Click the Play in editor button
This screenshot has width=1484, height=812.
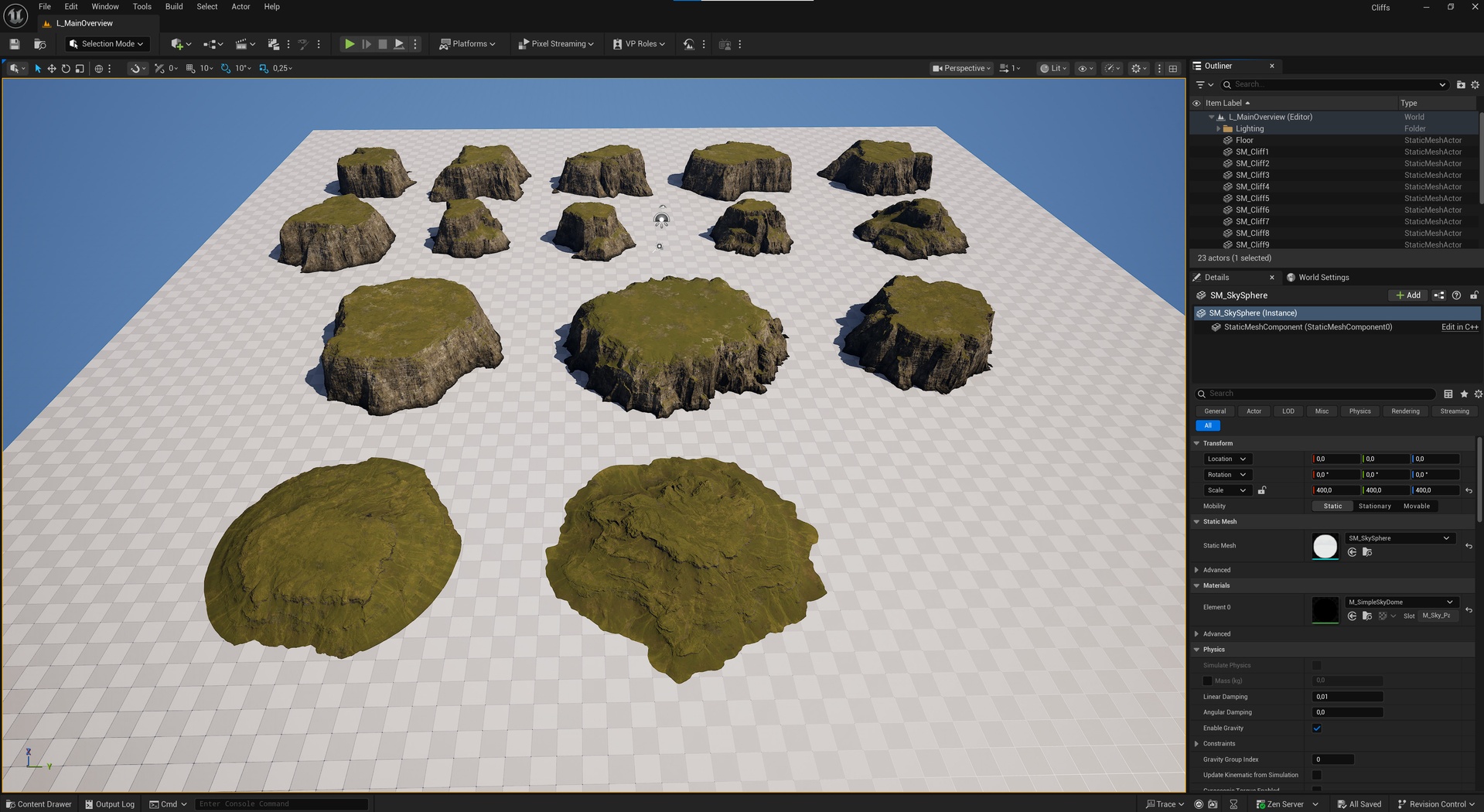pos(350,44)
